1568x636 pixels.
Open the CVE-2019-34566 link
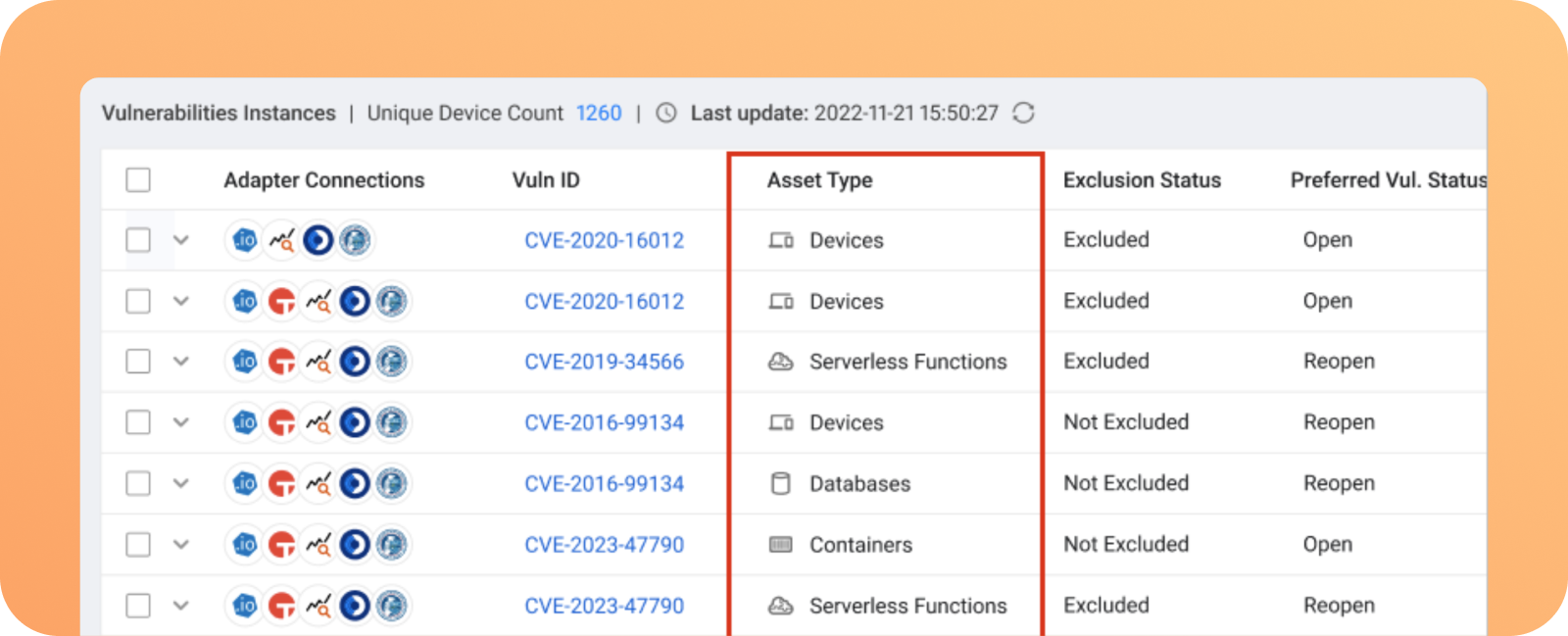[x=605, y=362]
